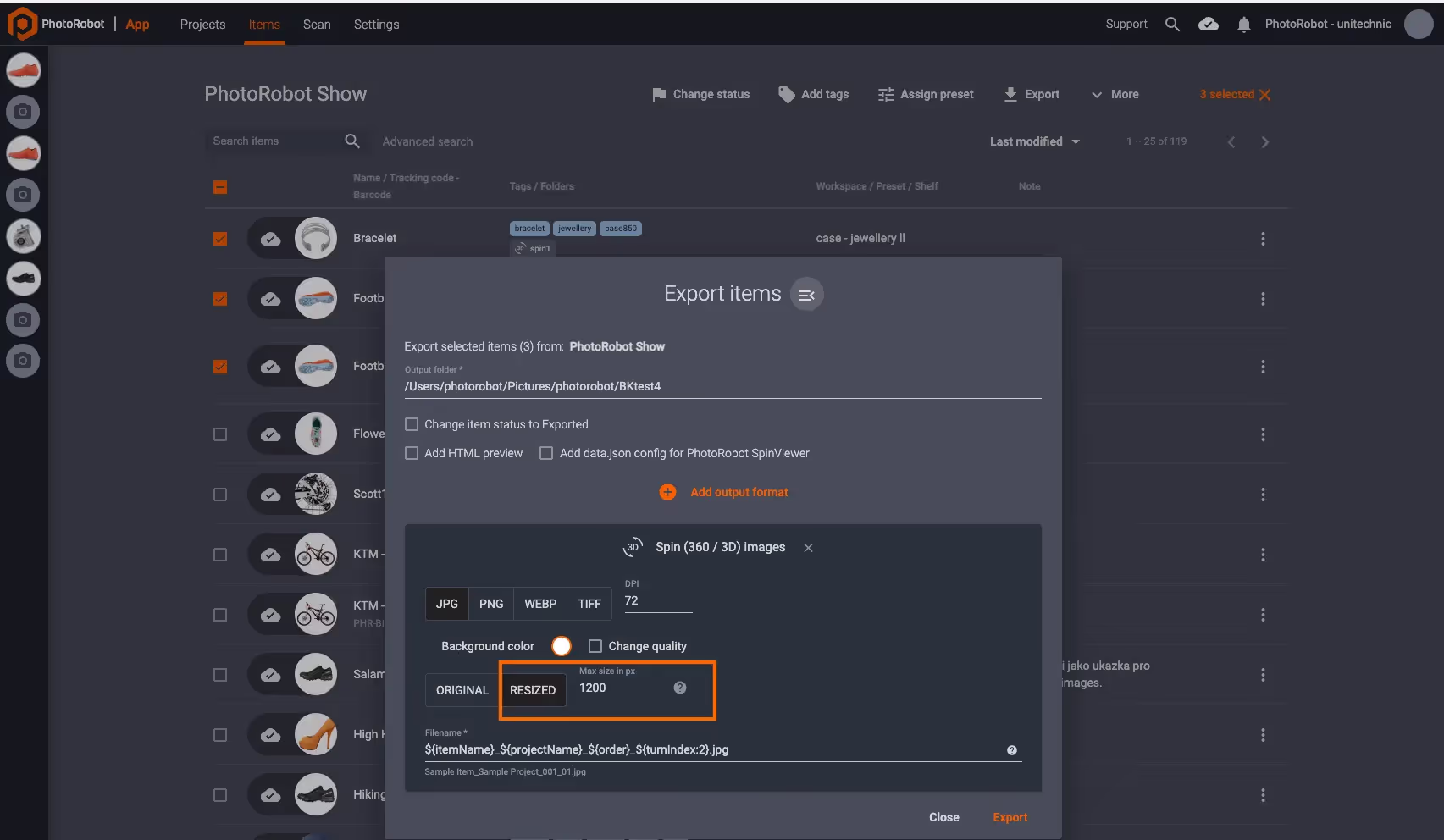This screenshot has width=1444, height=840.
Task: Click the Change status flag action
Action: (700, 94)
